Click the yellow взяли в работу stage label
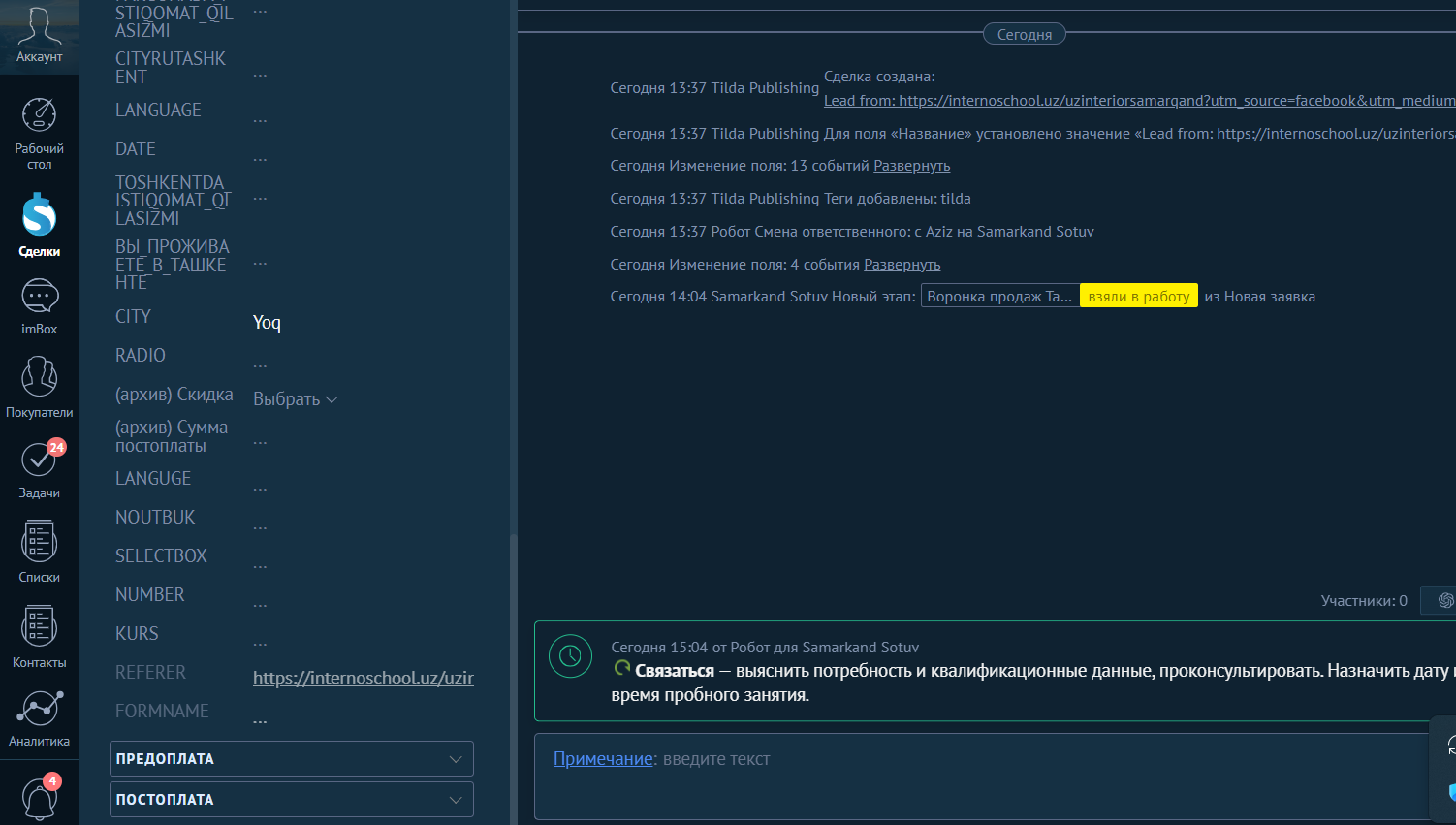The image size is (1456, 825). pos(1139,297)
